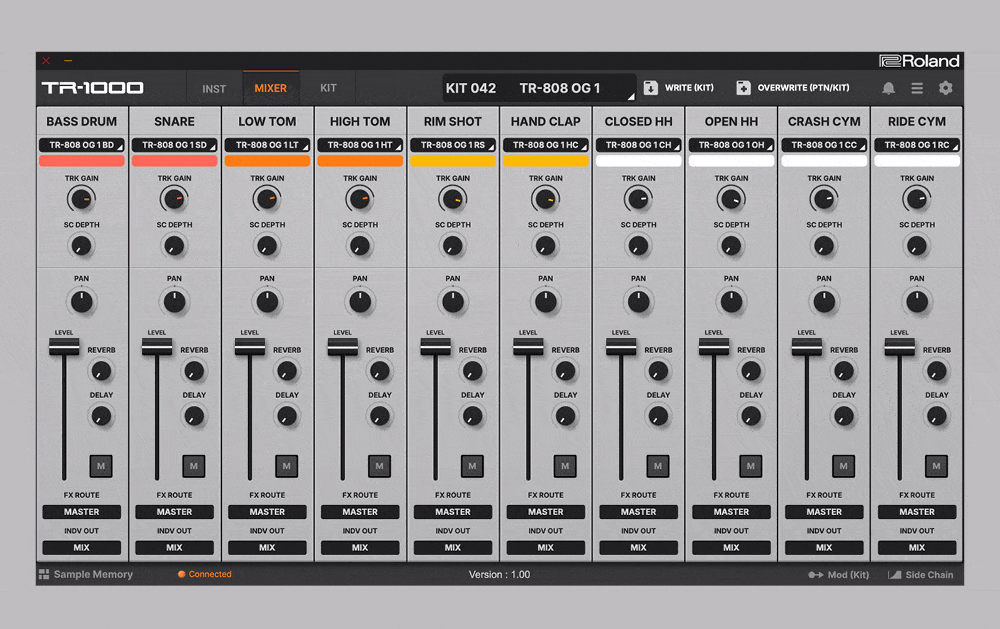Click the High Tom level fader handle
The image size is (1000, 629).
[342, 347]
